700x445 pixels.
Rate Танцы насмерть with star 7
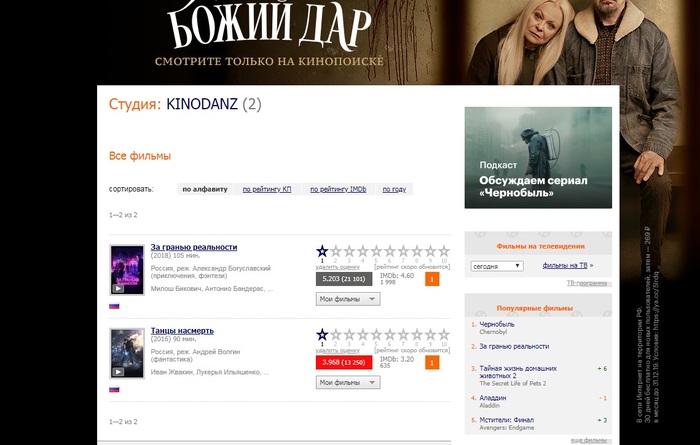pos(404,335)
